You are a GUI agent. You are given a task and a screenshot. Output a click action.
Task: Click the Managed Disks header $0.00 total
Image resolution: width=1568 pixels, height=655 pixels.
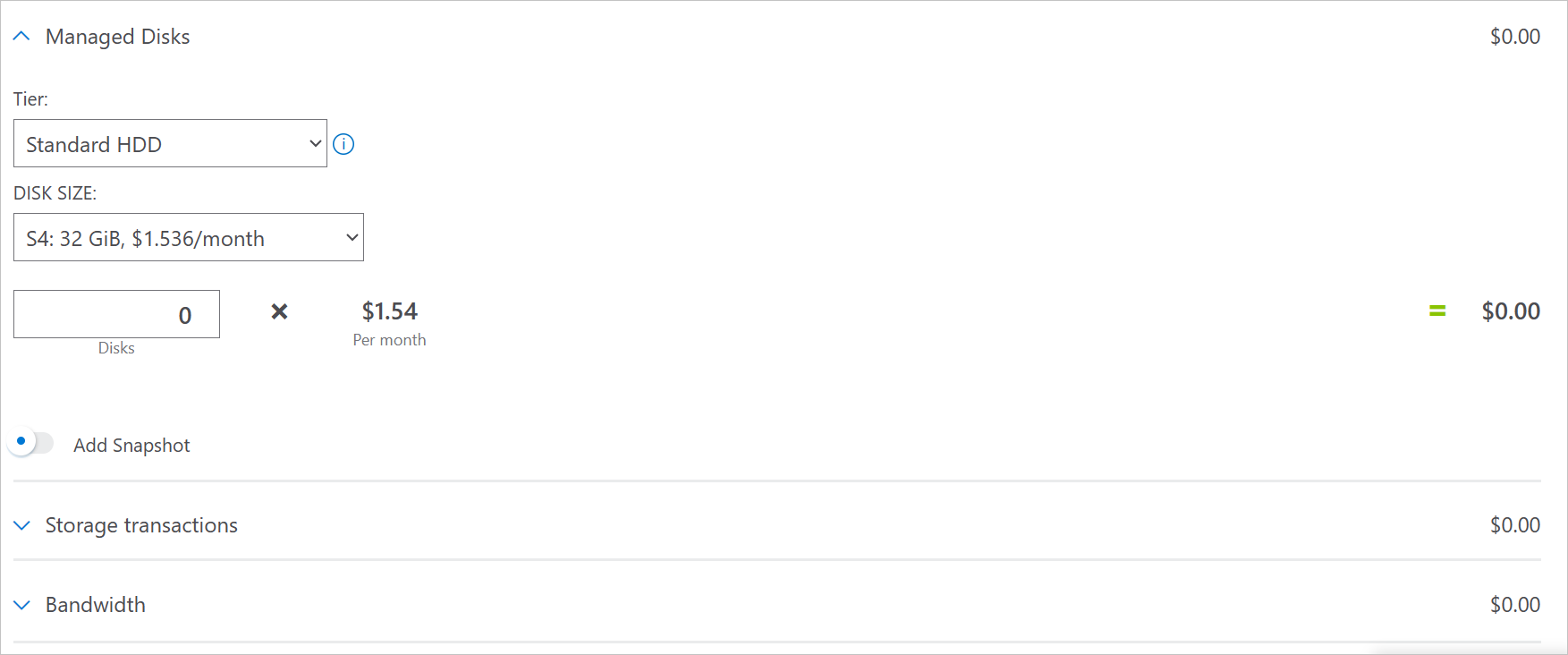(x=1514, y=37)
